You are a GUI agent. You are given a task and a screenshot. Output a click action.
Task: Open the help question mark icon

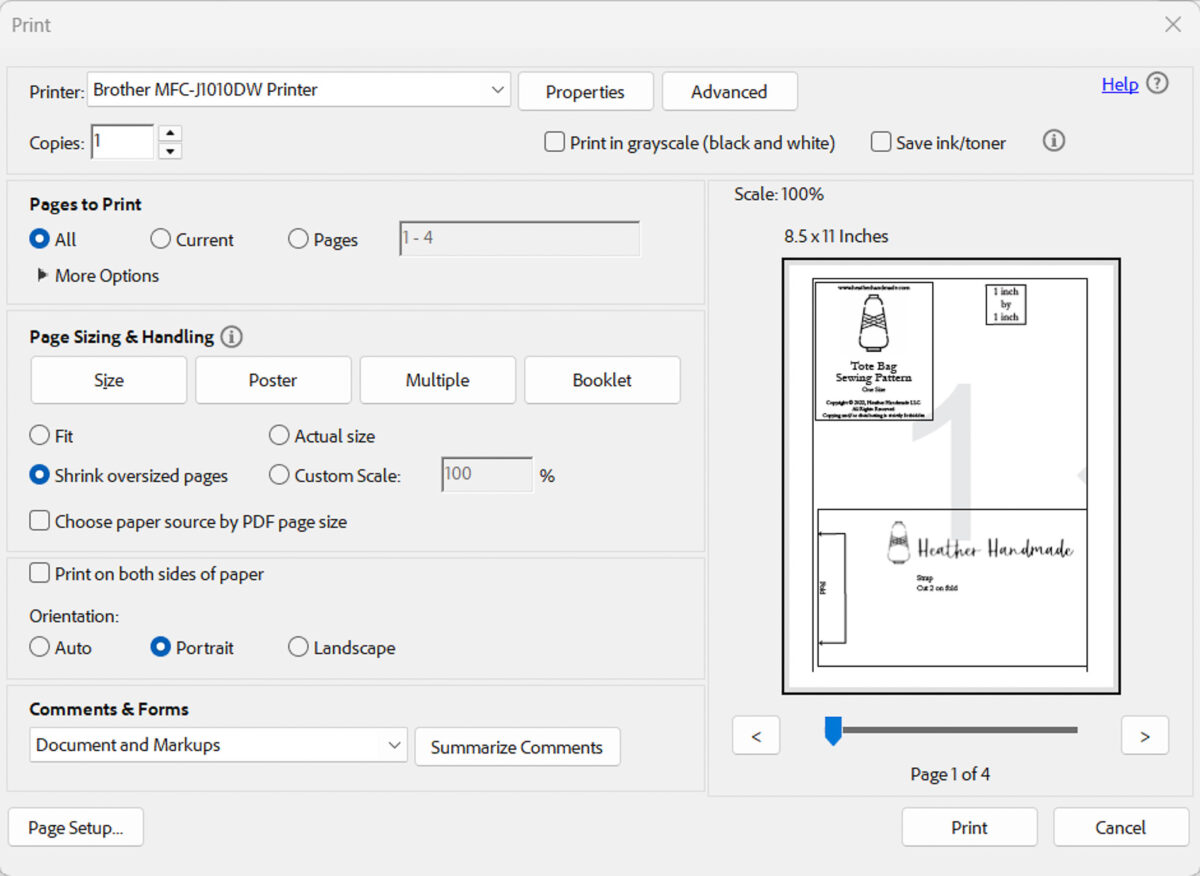coord(1157,84)
